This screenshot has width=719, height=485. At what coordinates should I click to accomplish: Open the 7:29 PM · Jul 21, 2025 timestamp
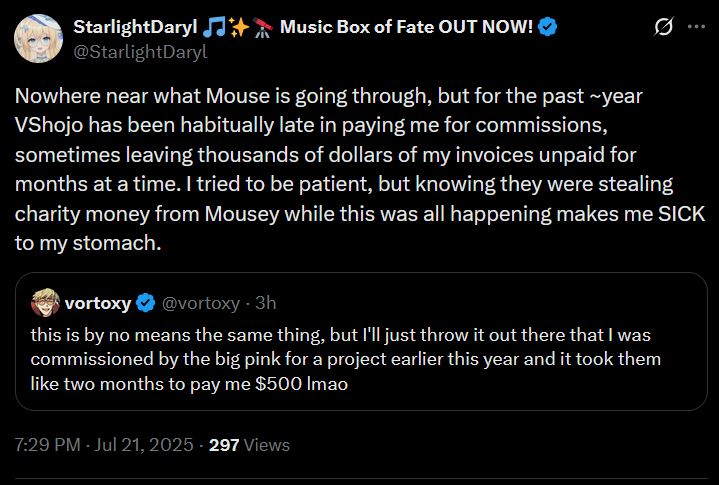pyautogui.click(x=104, y=445)
